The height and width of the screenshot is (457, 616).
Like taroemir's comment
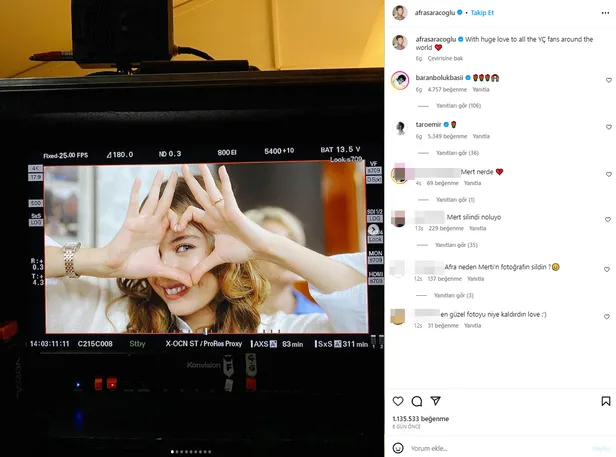click(x=608, y=128)
